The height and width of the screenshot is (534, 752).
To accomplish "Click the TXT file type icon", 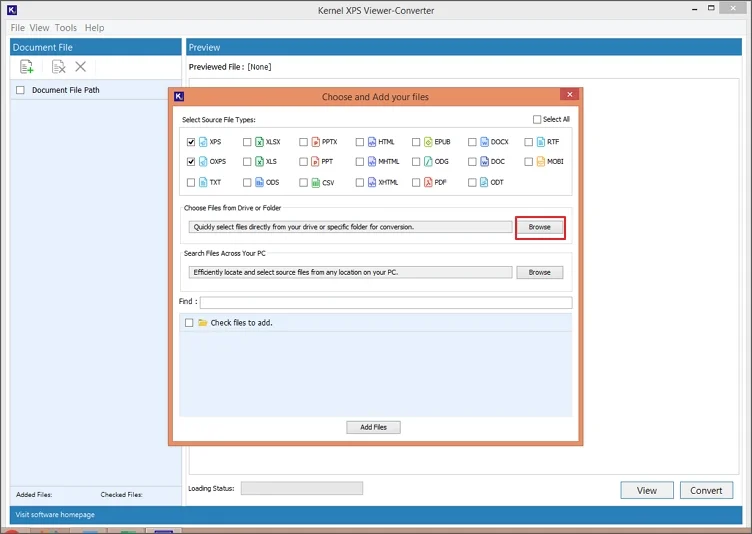I will (203, 182).
